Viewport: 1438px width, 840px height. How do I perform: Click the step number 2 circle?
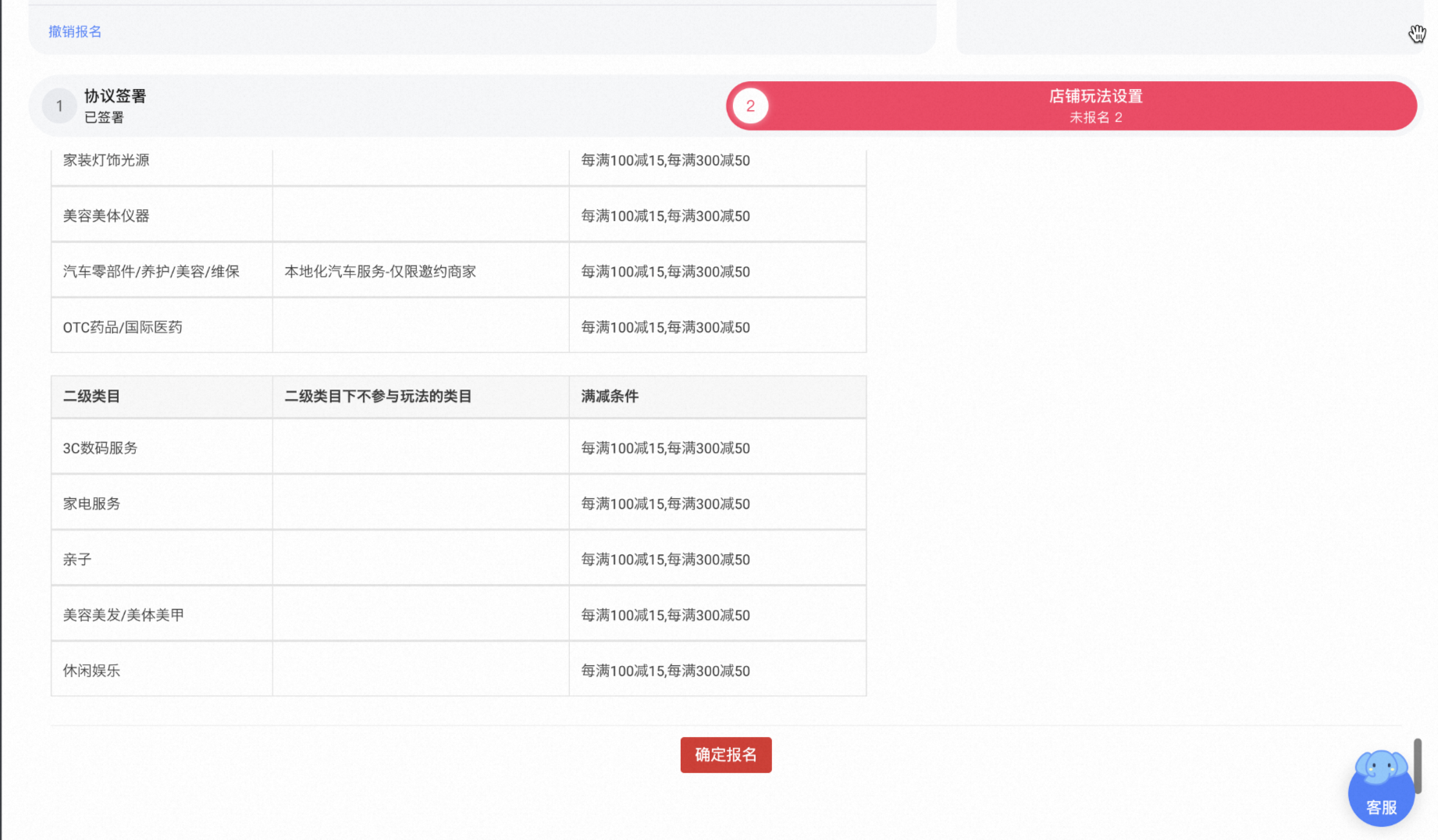750,106
